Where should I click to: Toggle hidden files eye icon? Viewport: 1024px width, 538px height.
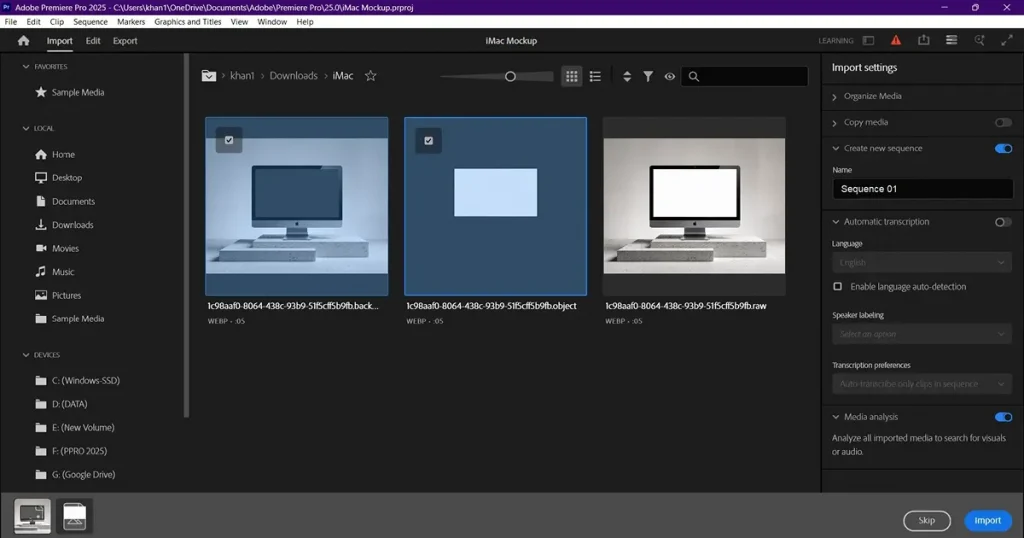pos(669,76)
